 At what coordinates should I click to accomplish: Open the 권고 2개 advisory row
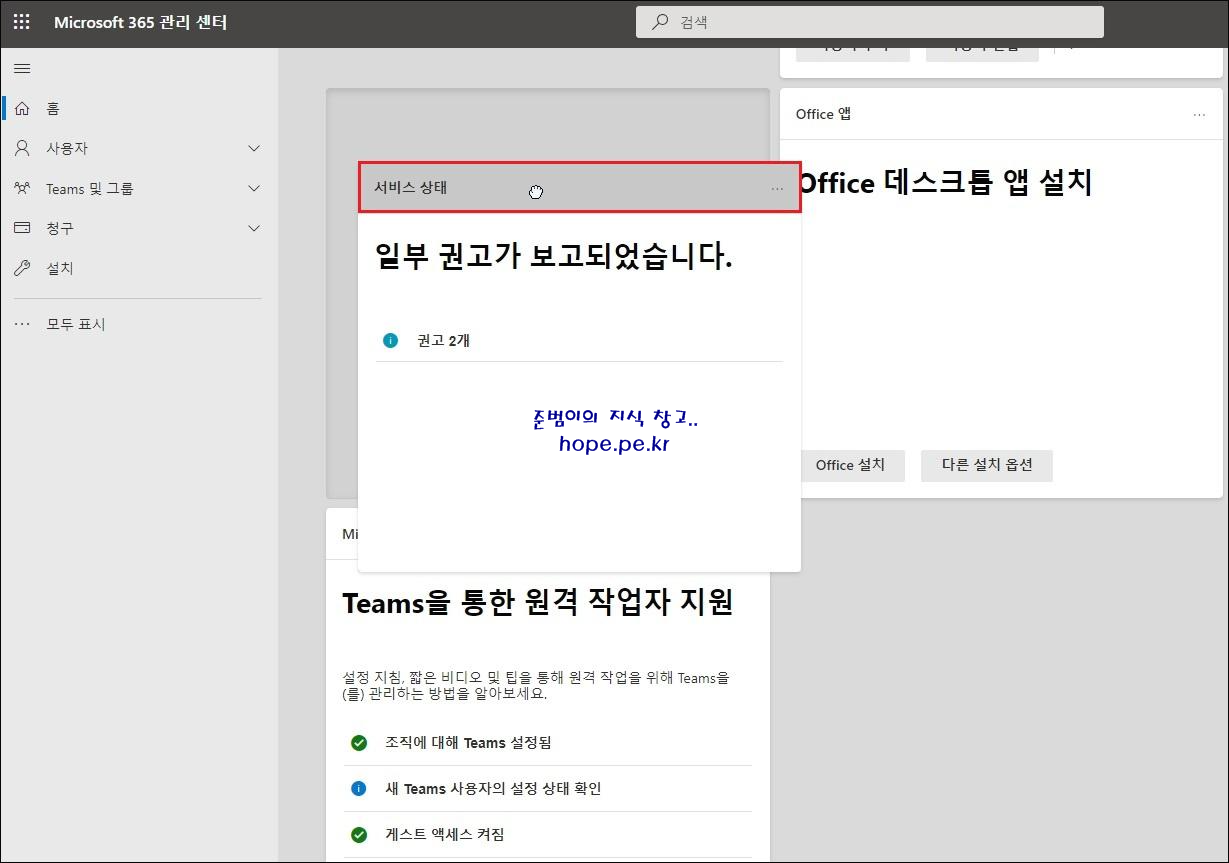(x=579, y=341)
